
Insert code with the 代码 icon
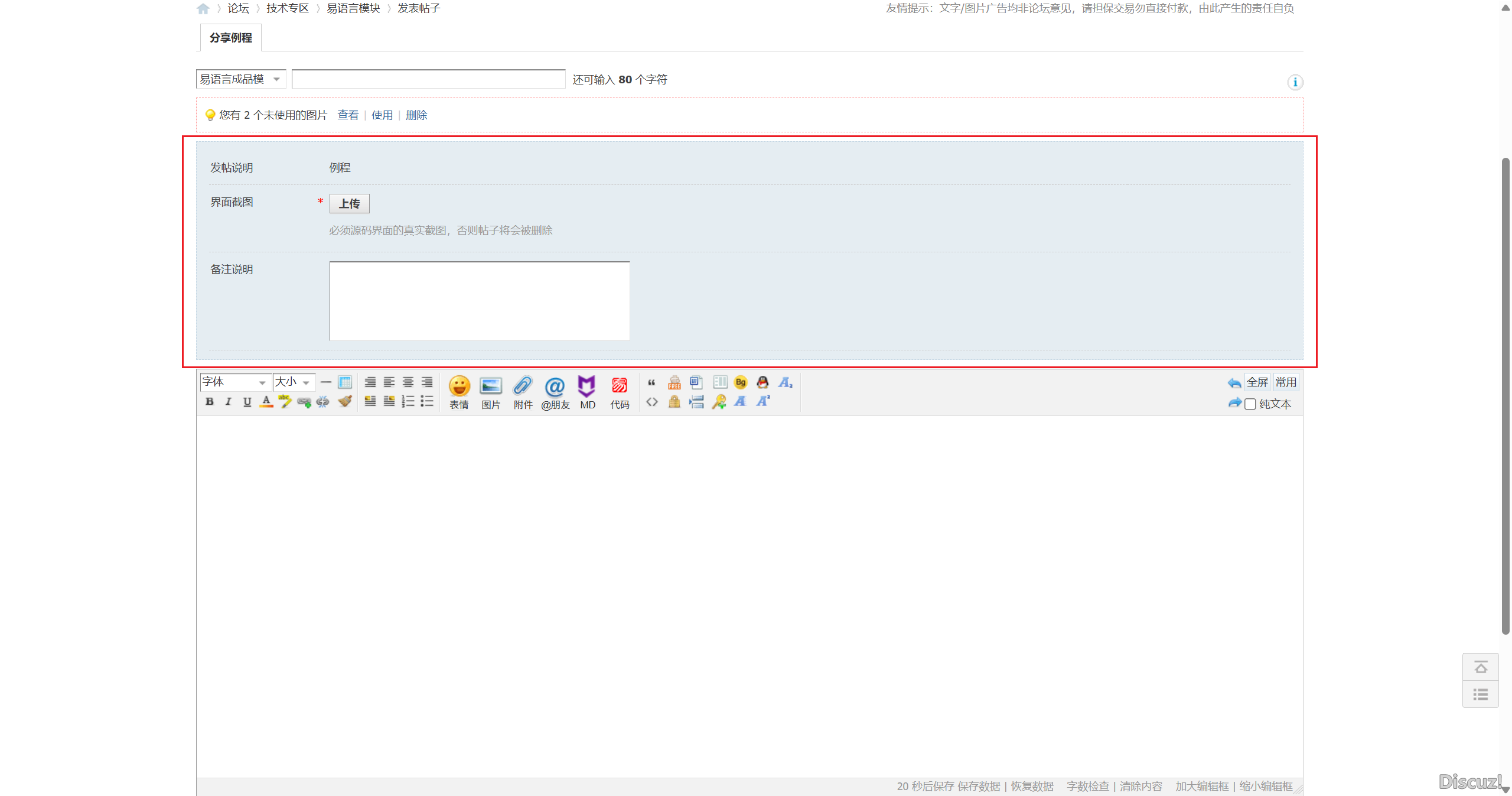620,391
